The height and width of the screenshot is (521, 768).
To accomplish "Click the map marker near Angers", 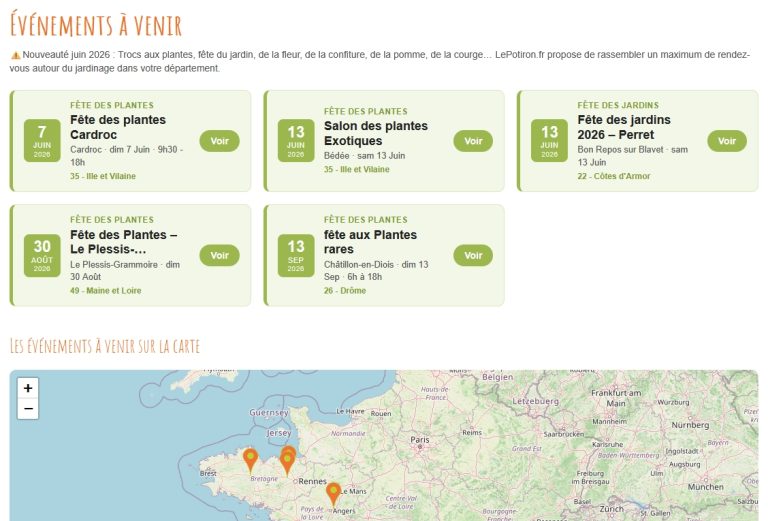I will pos(334,494).
